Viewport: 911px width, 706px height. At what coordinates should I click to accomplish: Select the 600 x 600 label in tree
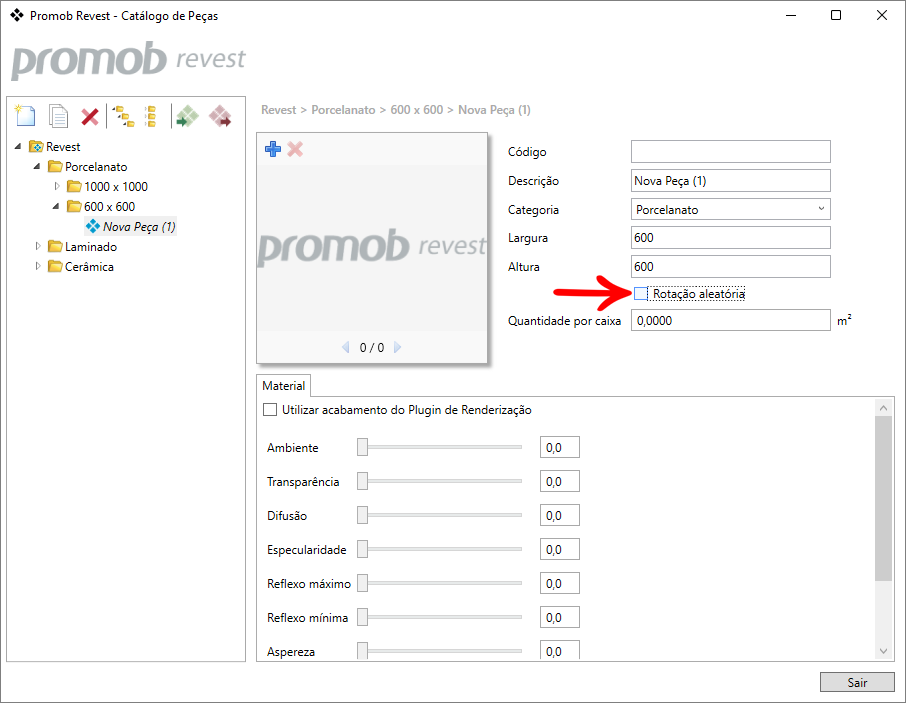(110, 207)
